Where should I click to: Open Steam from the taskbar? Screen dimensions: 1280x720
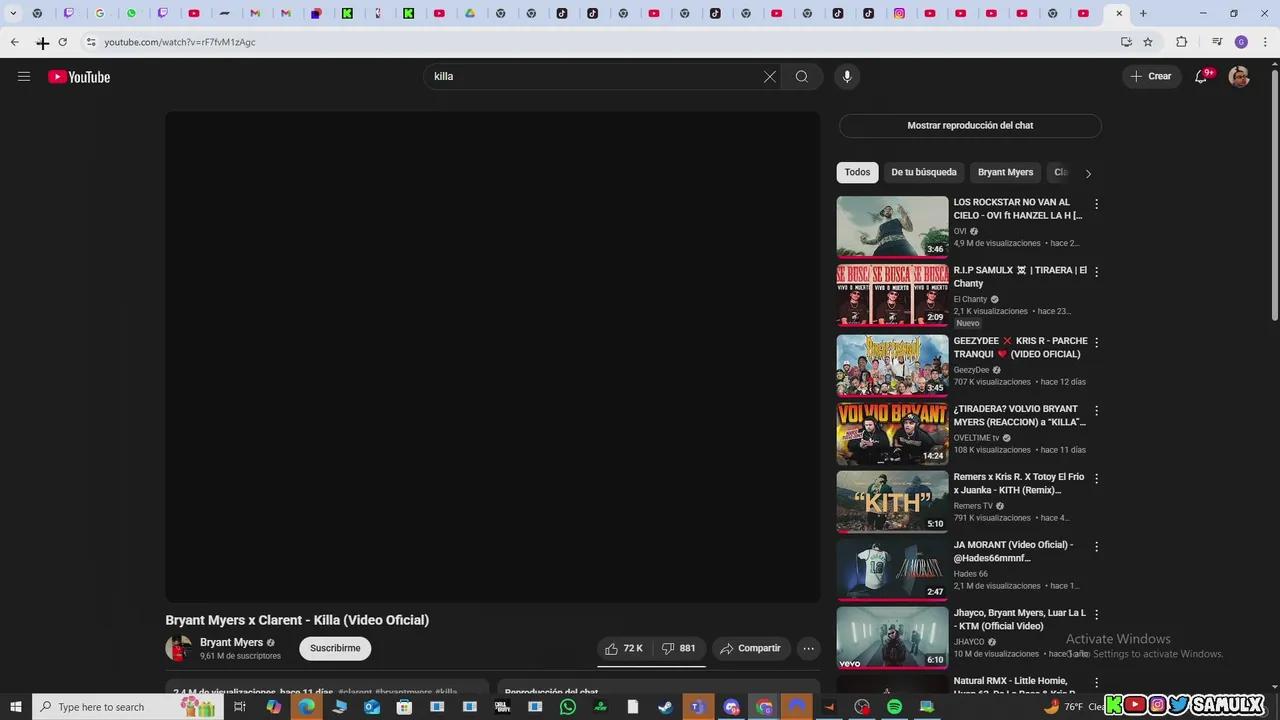point(666,707)
